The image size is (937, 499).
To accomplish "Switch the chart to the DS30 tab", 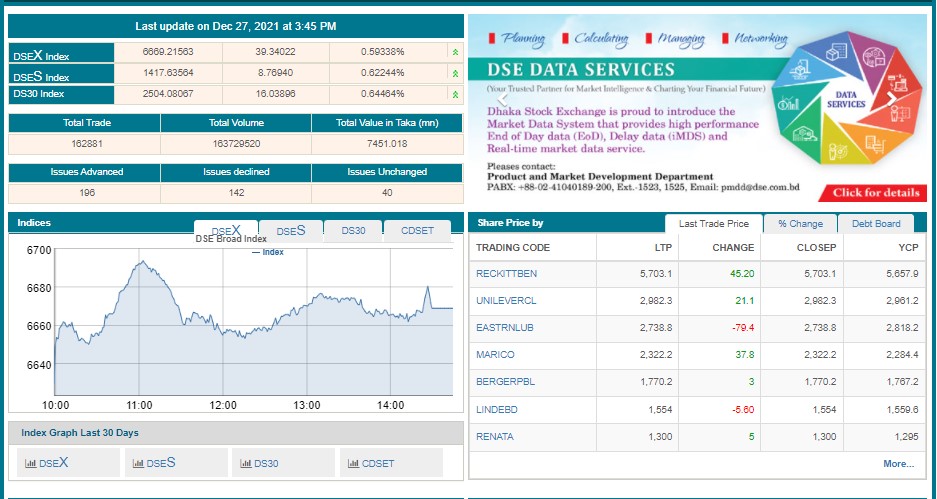I will coord(353,231).
